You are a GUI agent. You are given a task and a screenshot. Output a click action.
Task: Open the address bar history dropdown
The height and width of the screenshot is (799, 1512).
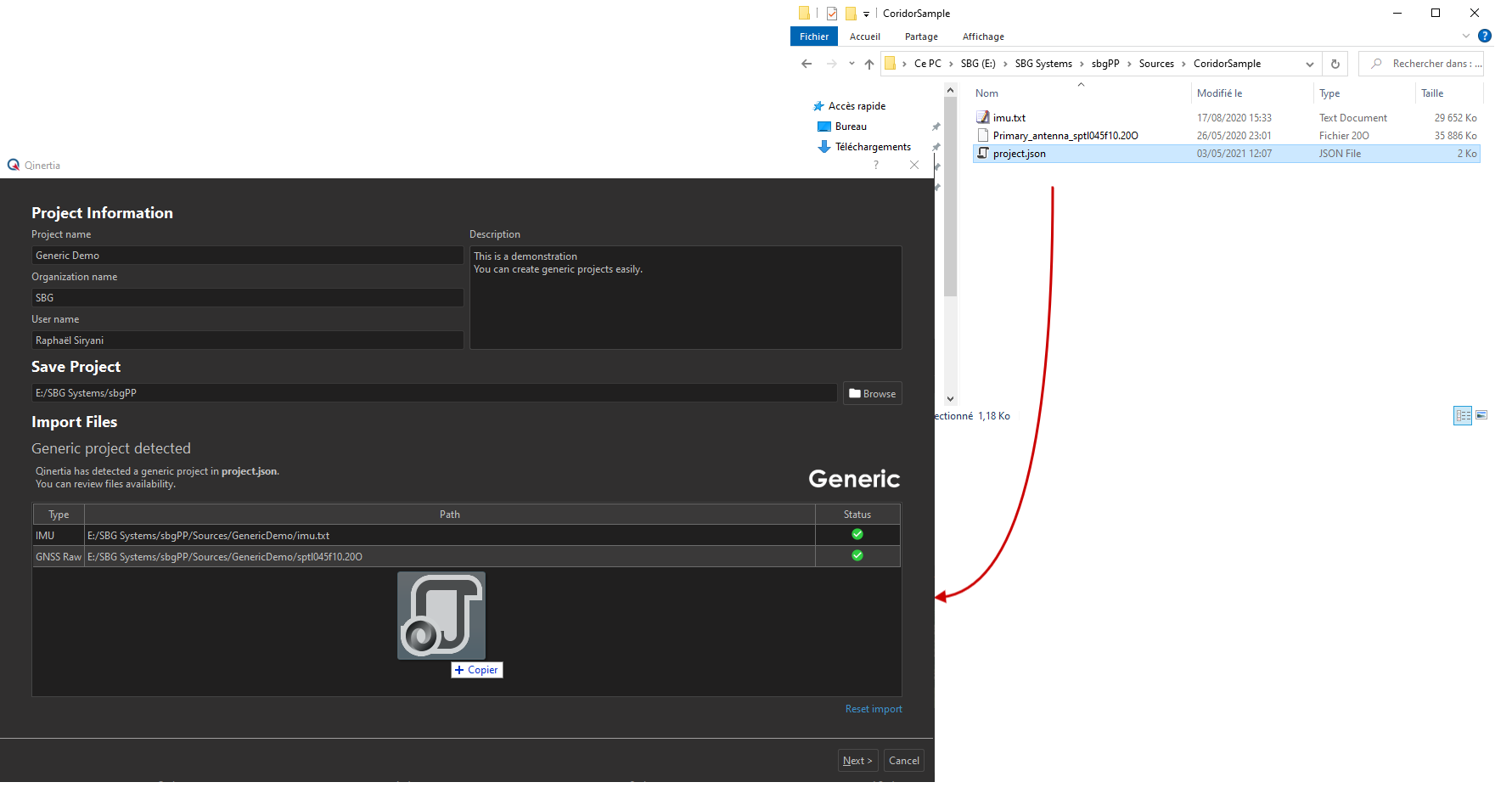[x=1309, y=64]
